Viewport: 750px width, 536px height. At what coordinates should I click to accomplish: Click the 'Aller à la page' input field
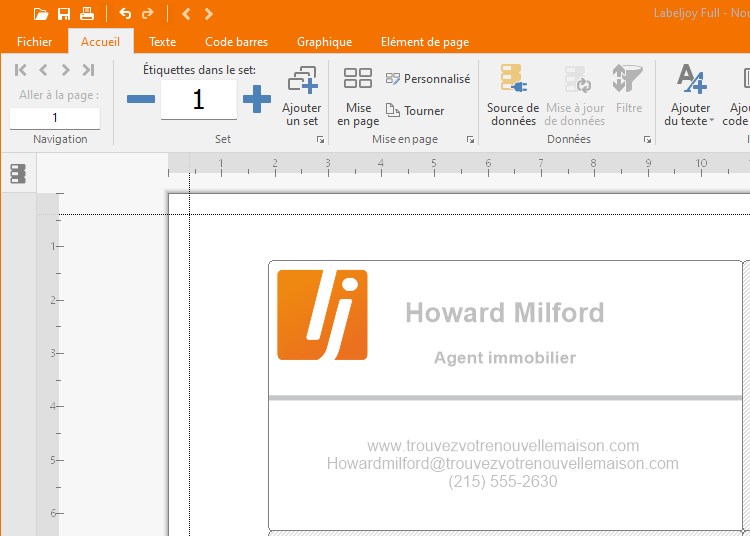pos(55,118)
